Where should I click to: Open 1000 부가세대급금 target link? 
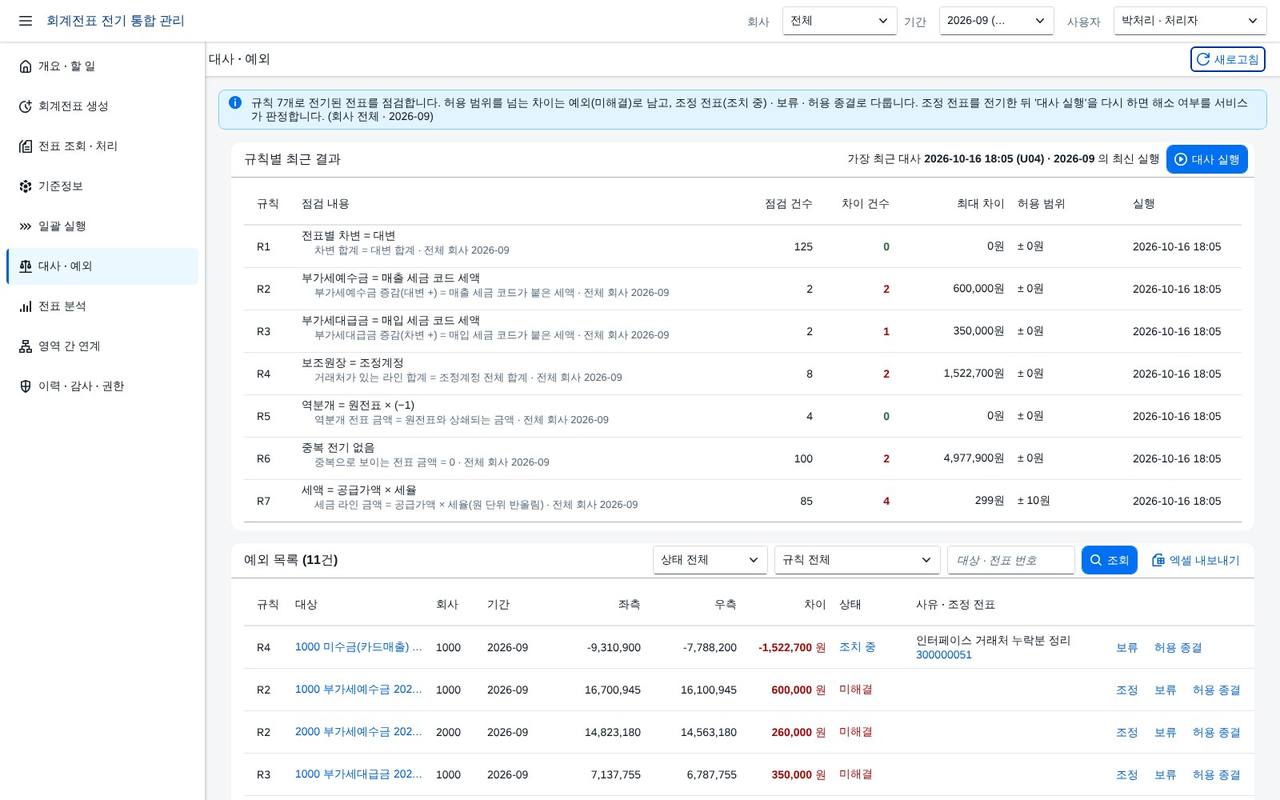point(358,774)
